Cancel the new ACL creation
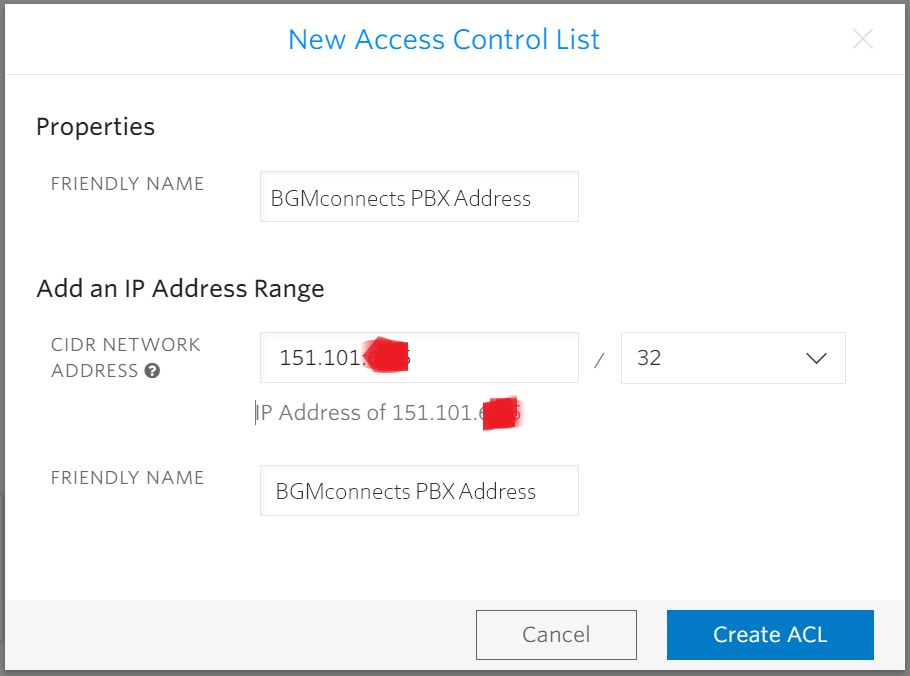The width and height of the screenshot is (910, 676). coord(556,635)
